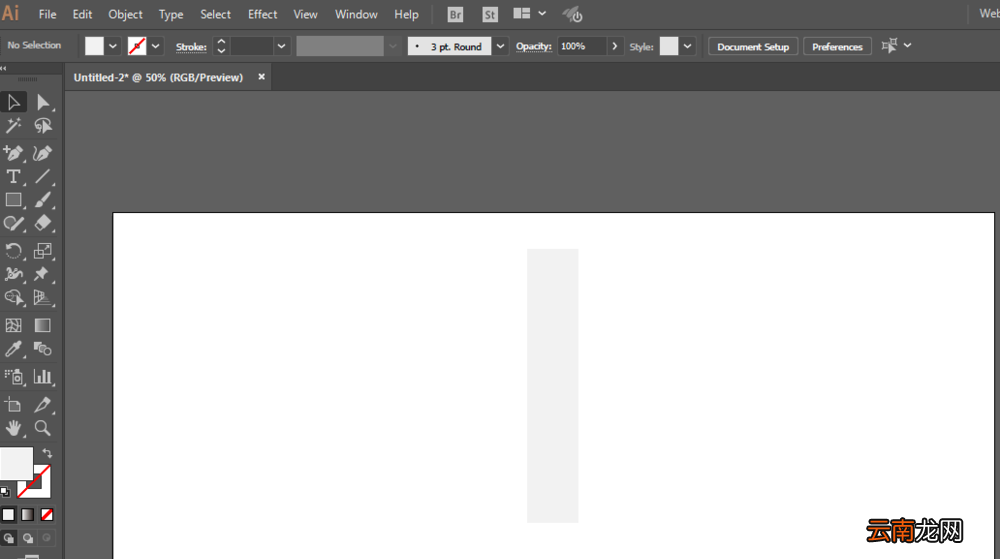Select the Paintbrush tool
Viewport: 1000px width, 559px height.
coord(43,200)
